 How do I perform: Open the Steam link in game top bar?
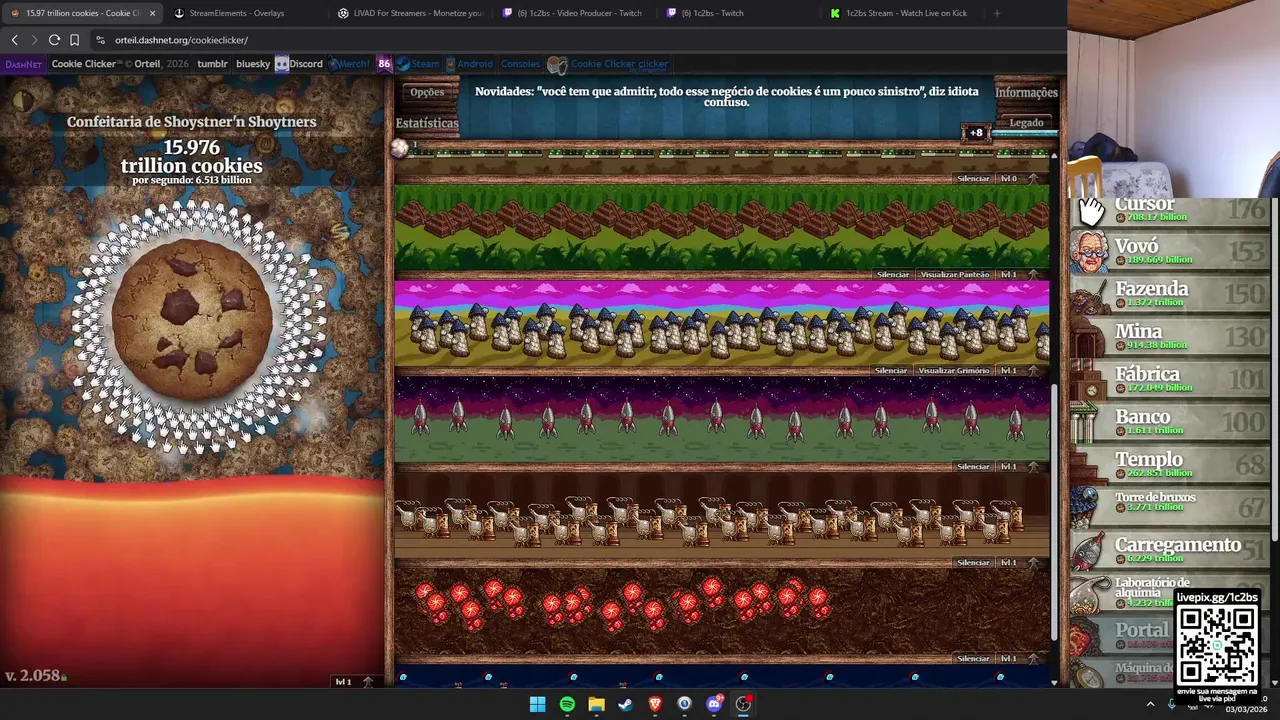click(x=418, y=64)
